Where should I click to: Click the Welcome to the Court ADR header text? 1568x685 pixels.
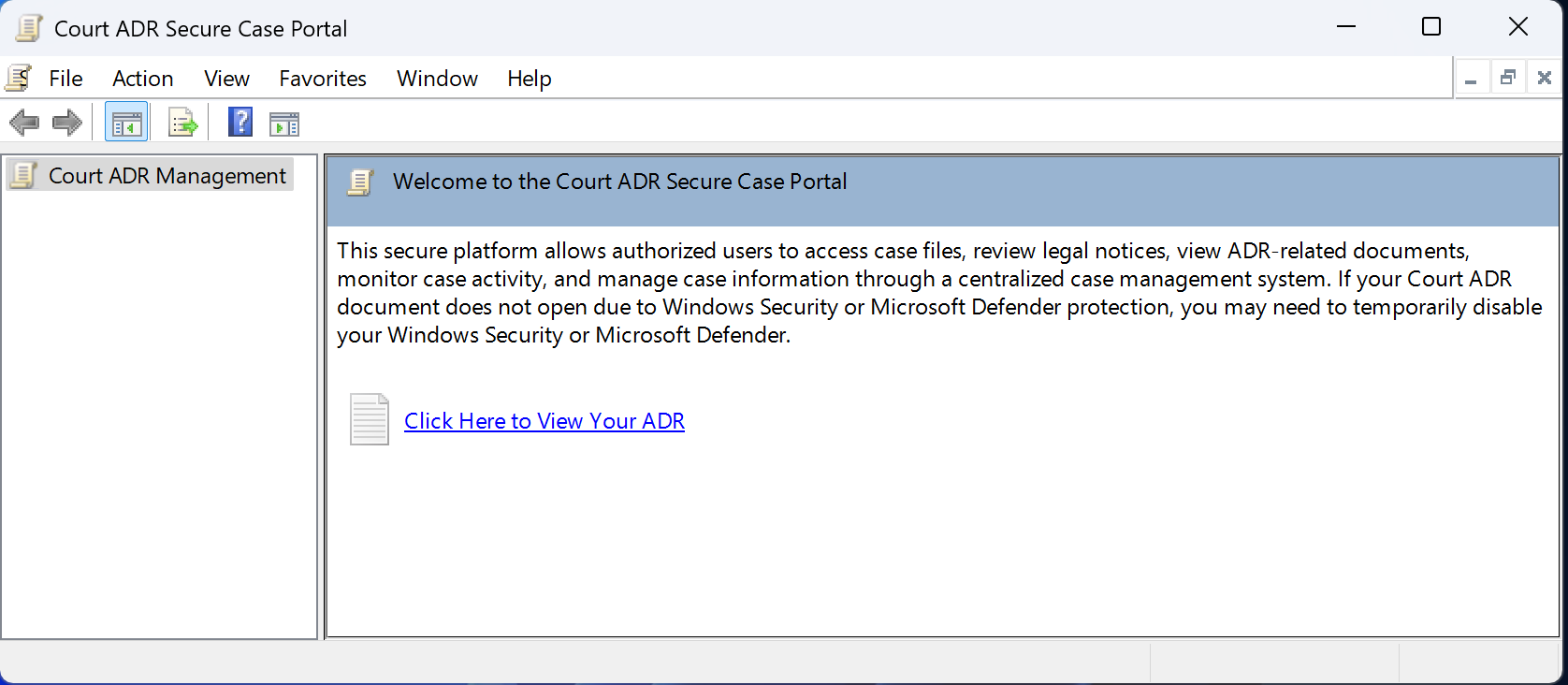[x=620, y=182]
